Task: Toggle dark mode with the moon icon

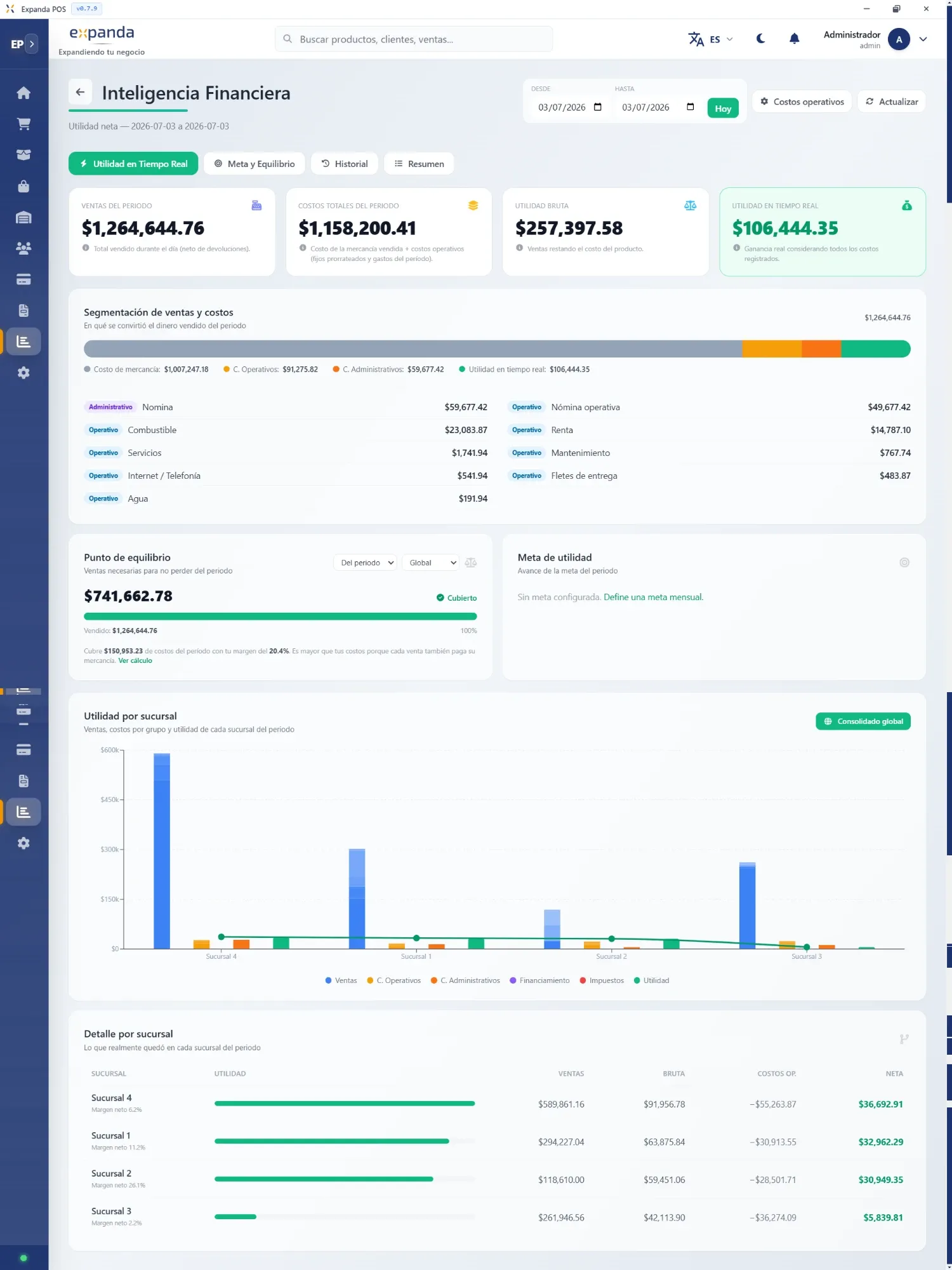Action: point(761,39)
